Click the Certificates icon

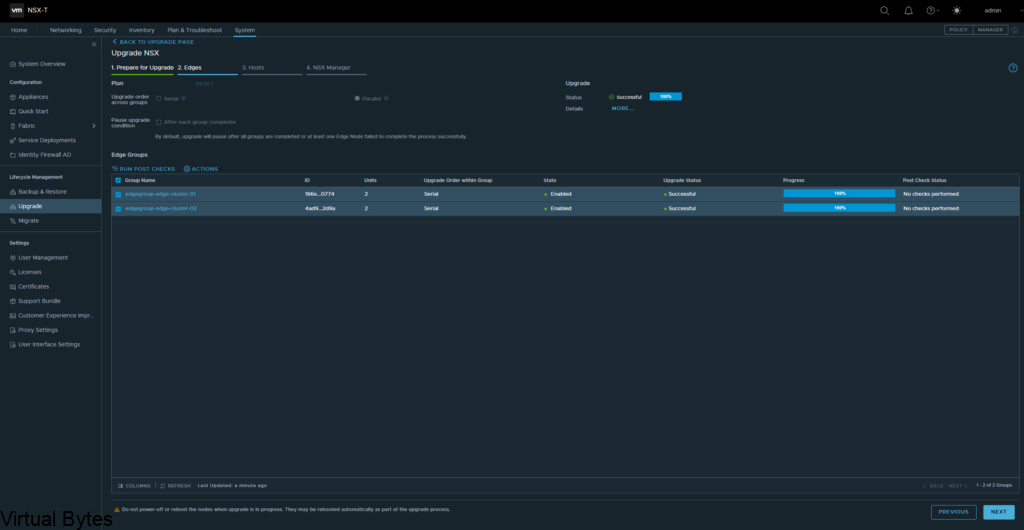pyautogui.click(x=13, y=287)
